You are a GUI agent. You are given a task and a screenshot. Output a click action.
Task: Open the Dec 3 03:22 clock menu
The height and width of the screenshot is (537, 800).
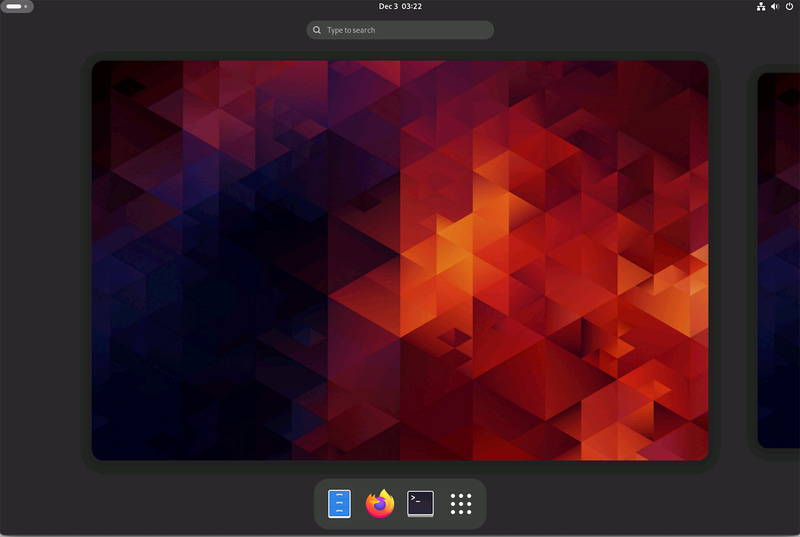tap(400, 6)
